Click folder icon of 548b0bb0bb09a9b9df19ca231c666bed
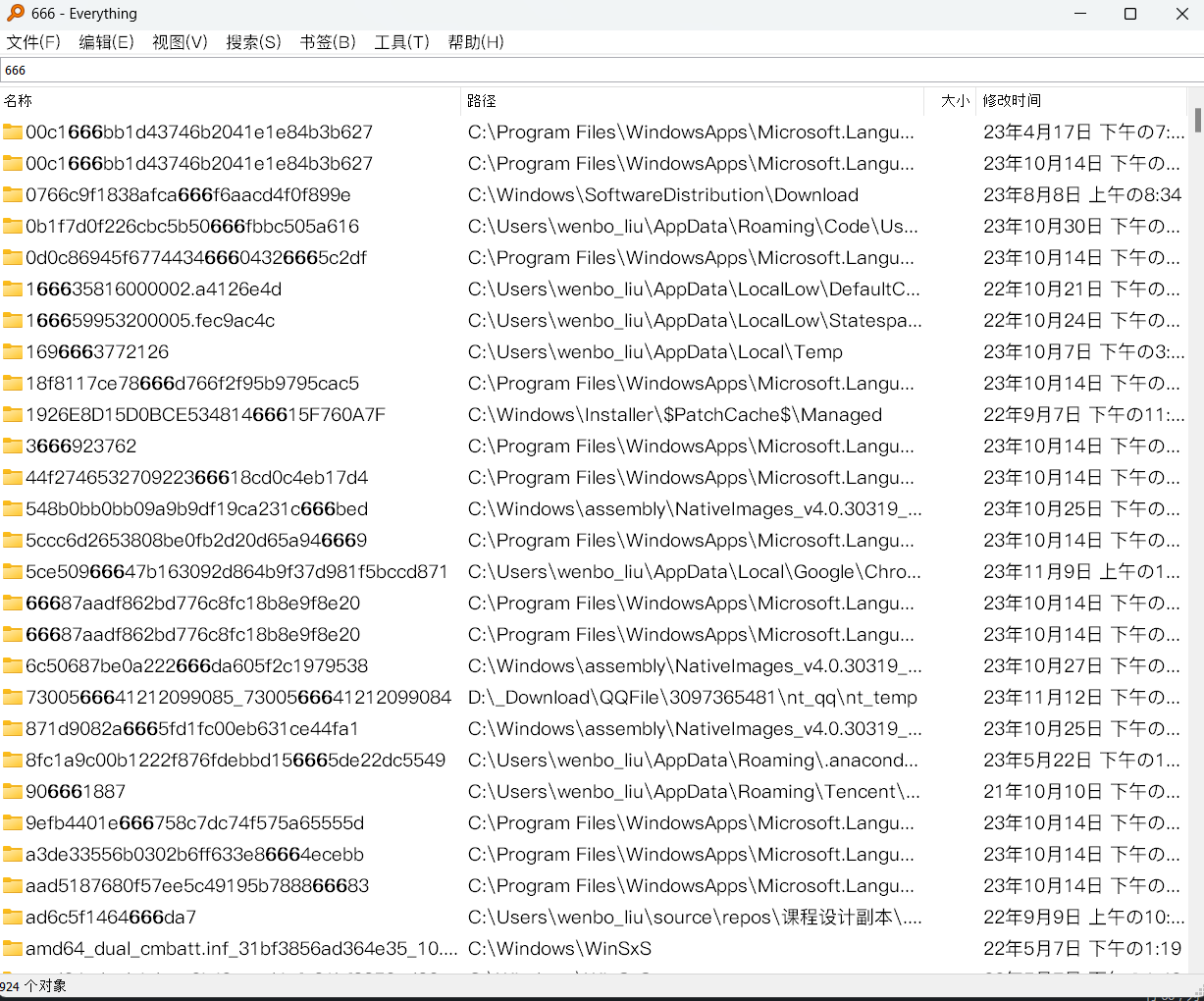 [x=13, y=509]
